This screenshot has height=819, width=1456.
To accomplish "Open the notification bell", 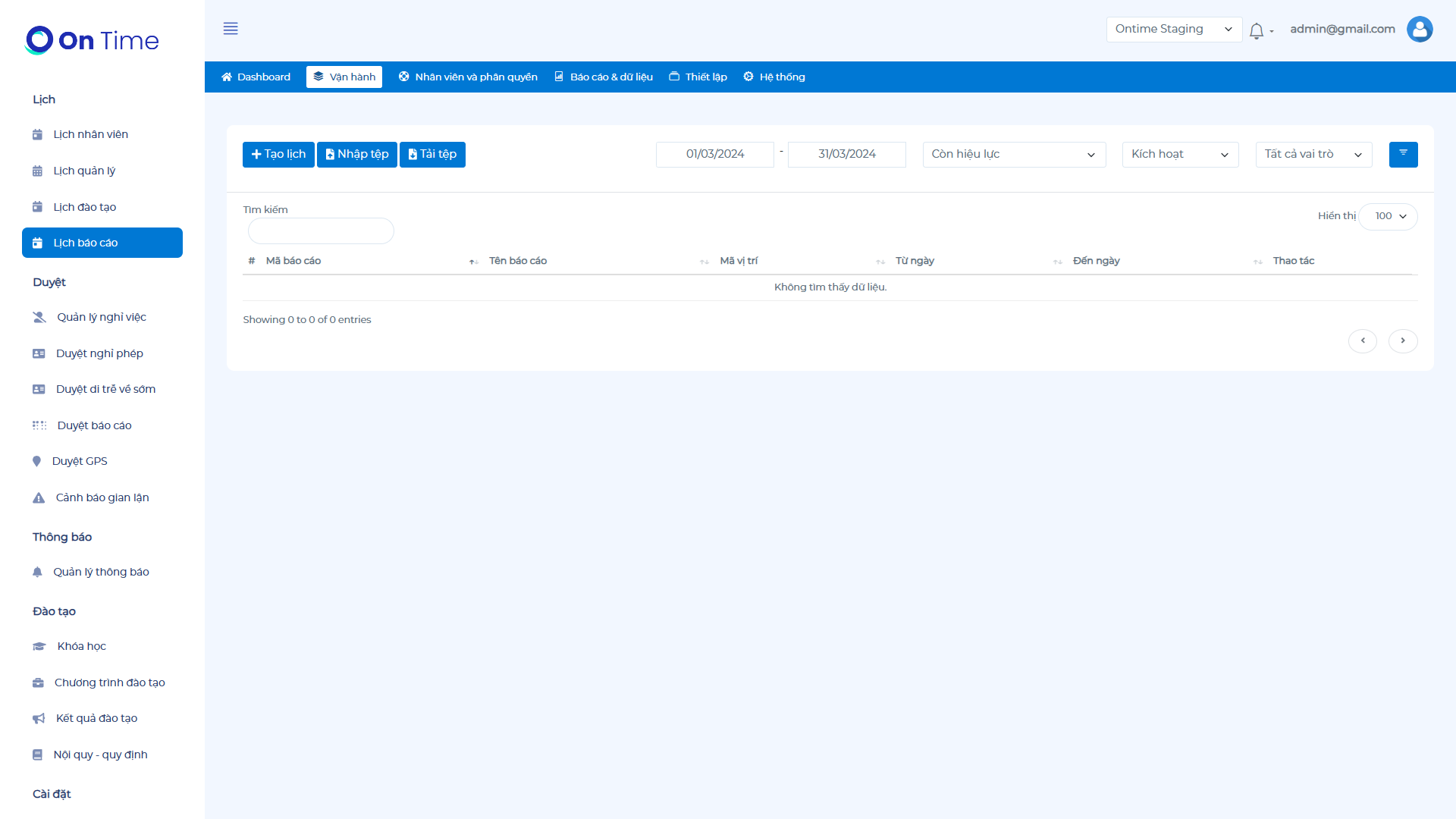I will tap(1257, 31).
